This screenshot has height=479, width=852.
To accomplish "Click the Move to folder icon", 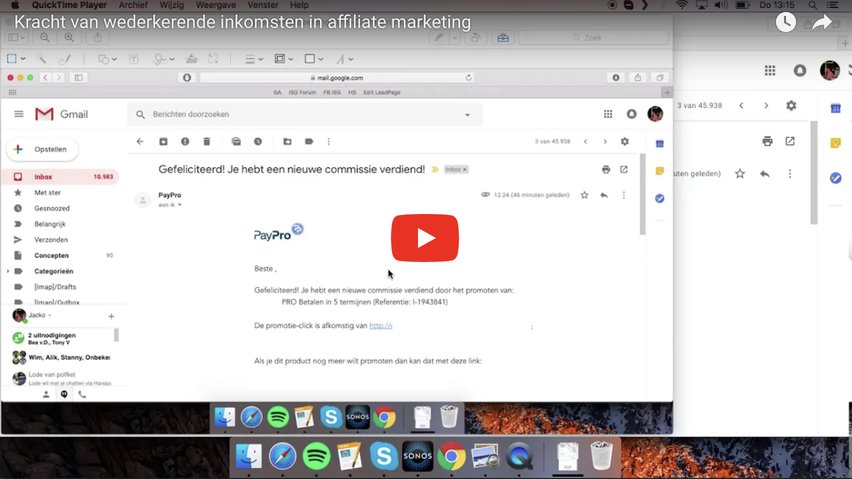I will click(287, 142).
